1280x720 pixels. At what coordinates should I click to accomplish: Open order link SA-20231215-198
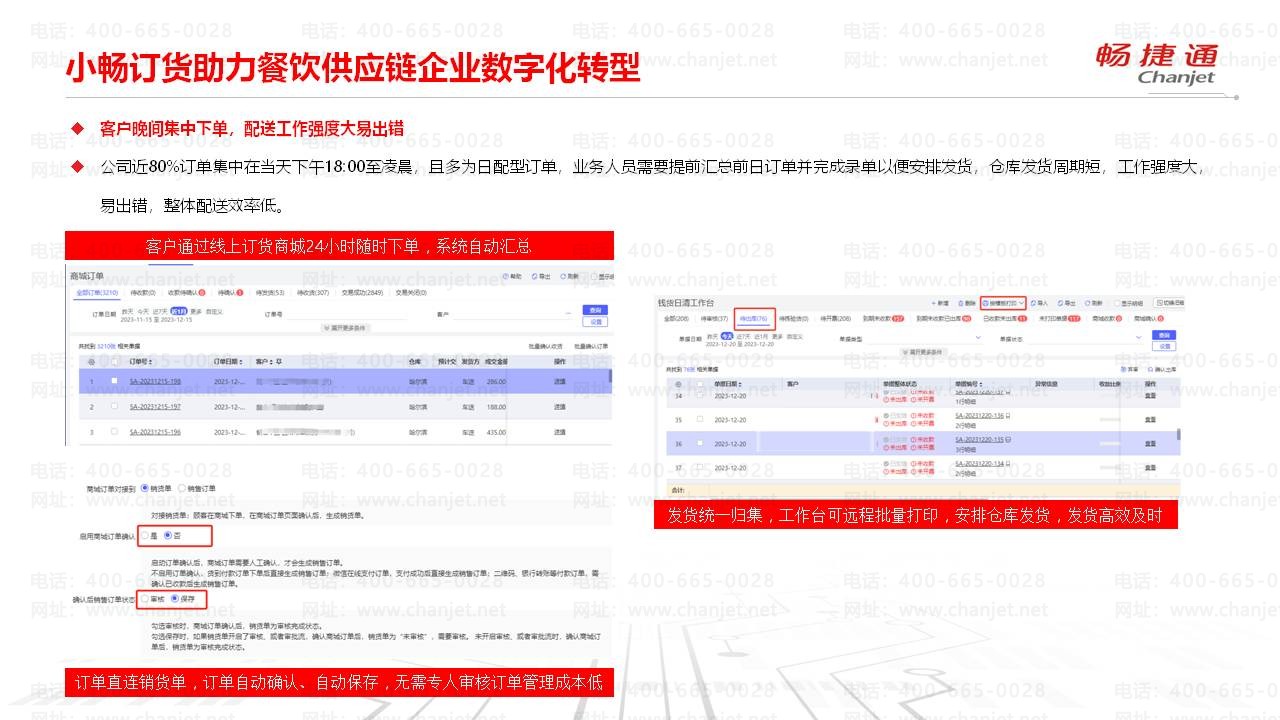[x=155, y=381]
